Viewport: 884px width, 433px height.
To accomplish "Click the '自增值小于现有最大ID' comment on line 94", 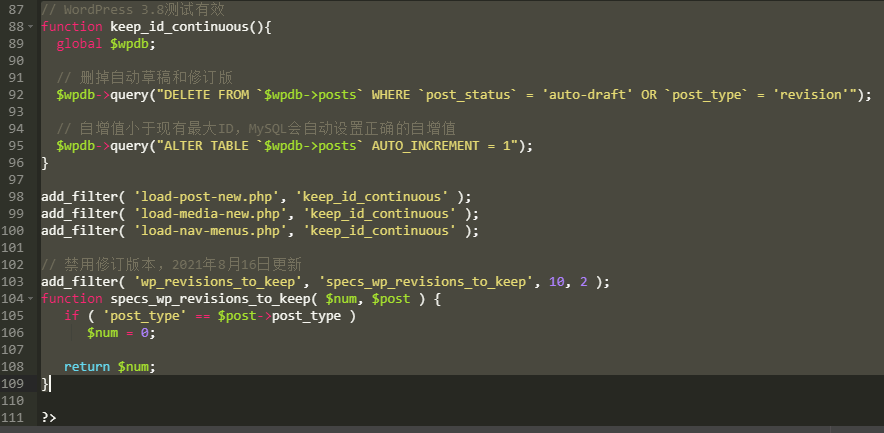I will pyautogui.click(x=156, y=129).
